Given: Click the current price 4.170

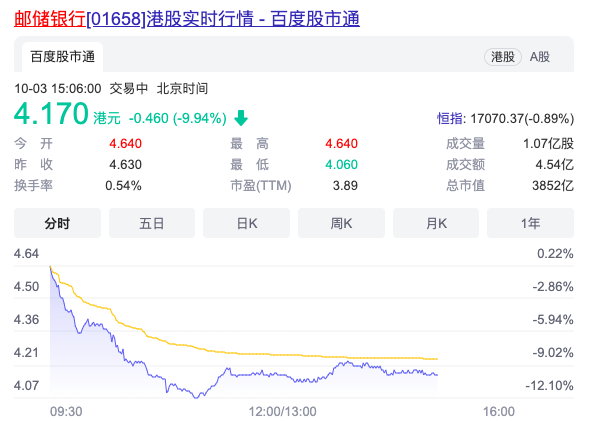Looking at the screenshot, I should click(x=51, y=114).
